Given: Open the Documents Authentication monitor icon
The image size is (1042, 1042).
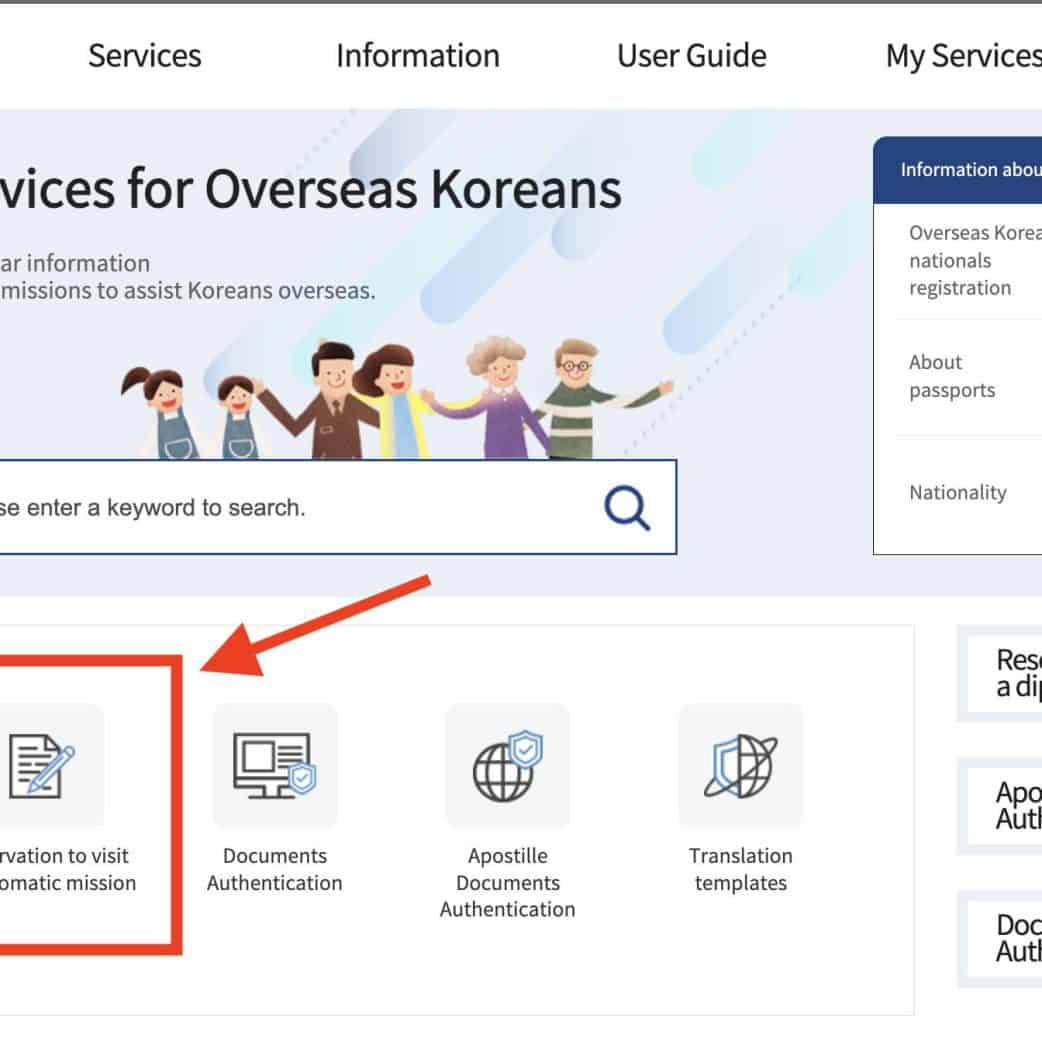Looking at the screenshot, I should tap(275, 765).
